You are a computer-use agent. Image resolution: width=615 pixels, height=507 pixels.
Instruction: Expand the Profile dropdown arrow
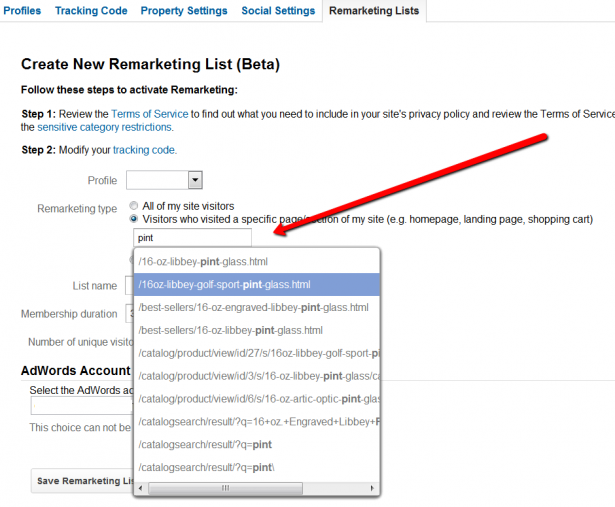195,180
